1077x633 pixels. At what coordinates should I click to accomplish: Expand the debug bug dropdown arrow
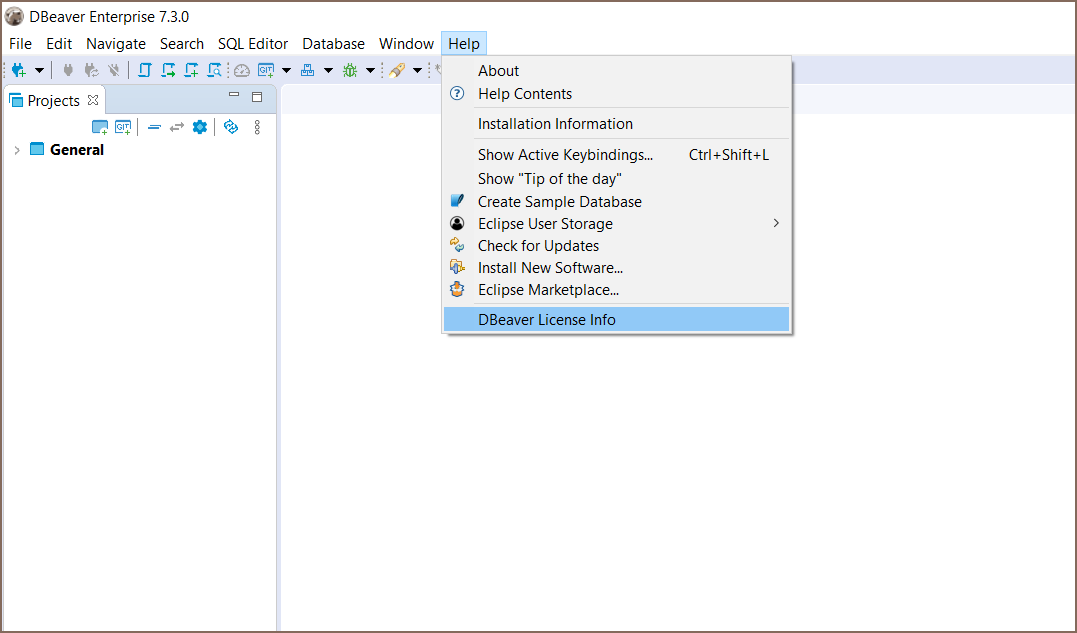click(370, 70)
